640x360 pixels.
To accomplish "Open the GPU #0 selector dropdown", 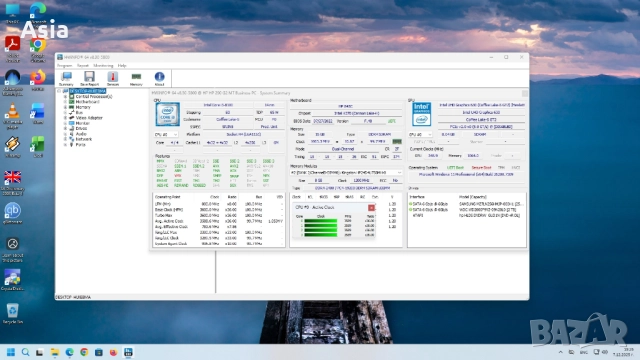I will pos(420,134).
